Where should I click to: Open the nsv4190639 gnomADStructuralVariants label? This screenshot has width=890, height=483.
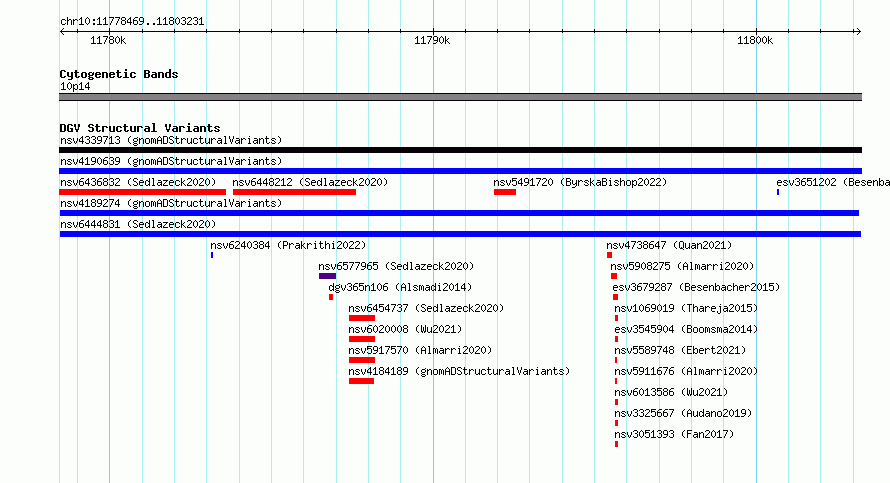(x=171, y=161)
